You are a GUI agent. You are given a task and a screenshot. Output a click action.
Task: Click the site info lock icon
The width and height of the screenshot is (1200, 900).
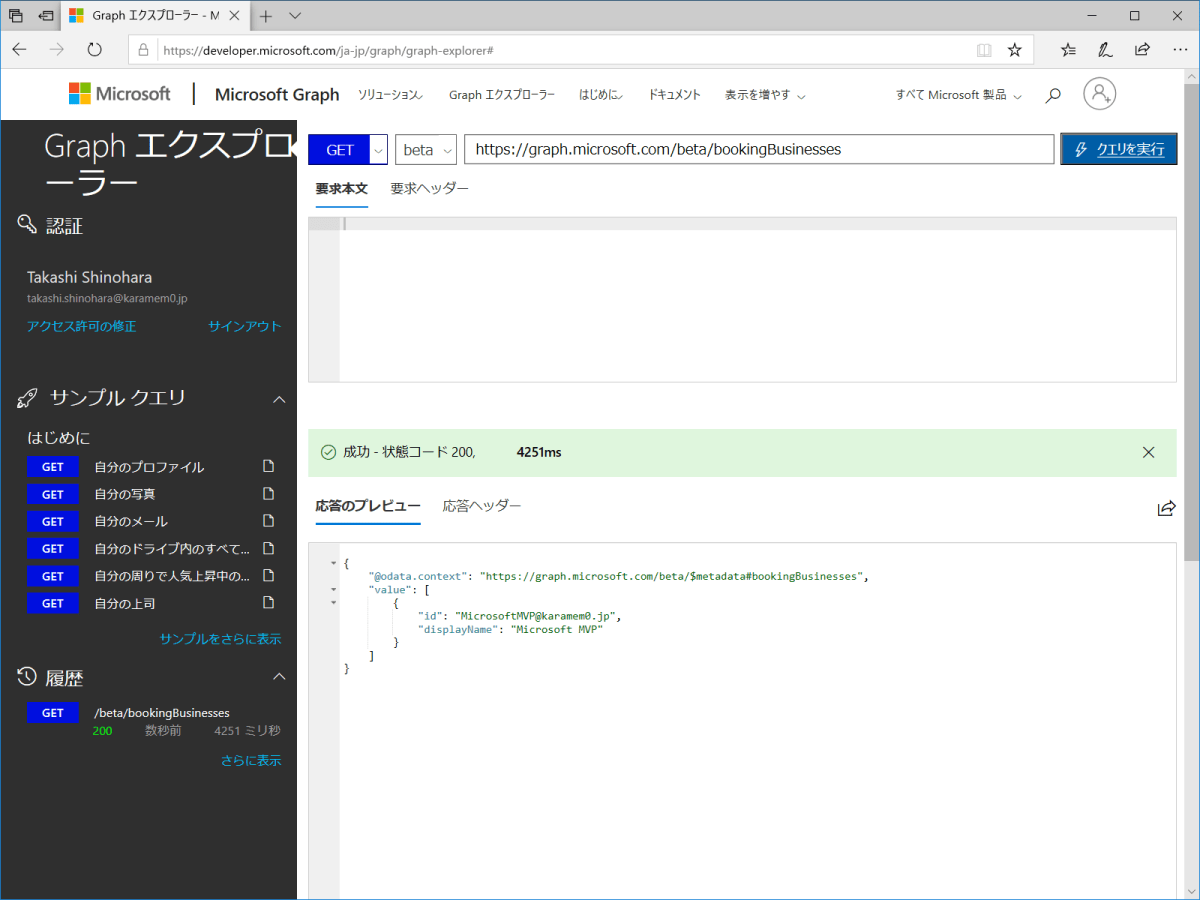click(x=143, y=50)
